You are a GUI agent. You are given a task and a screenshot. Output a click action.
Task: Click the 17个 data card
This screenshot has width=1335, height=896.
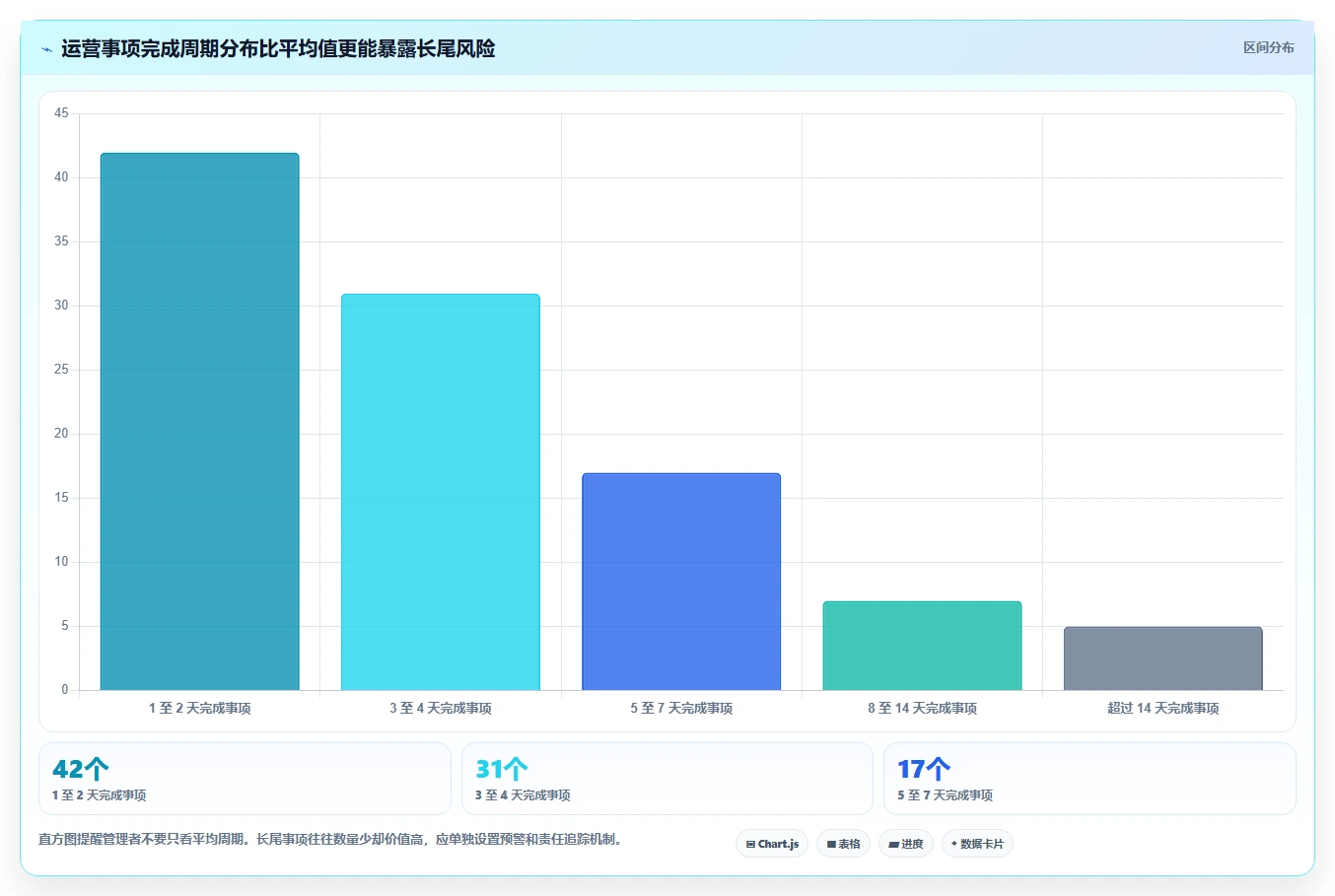pyautogui.click(x=1089, y=779)
